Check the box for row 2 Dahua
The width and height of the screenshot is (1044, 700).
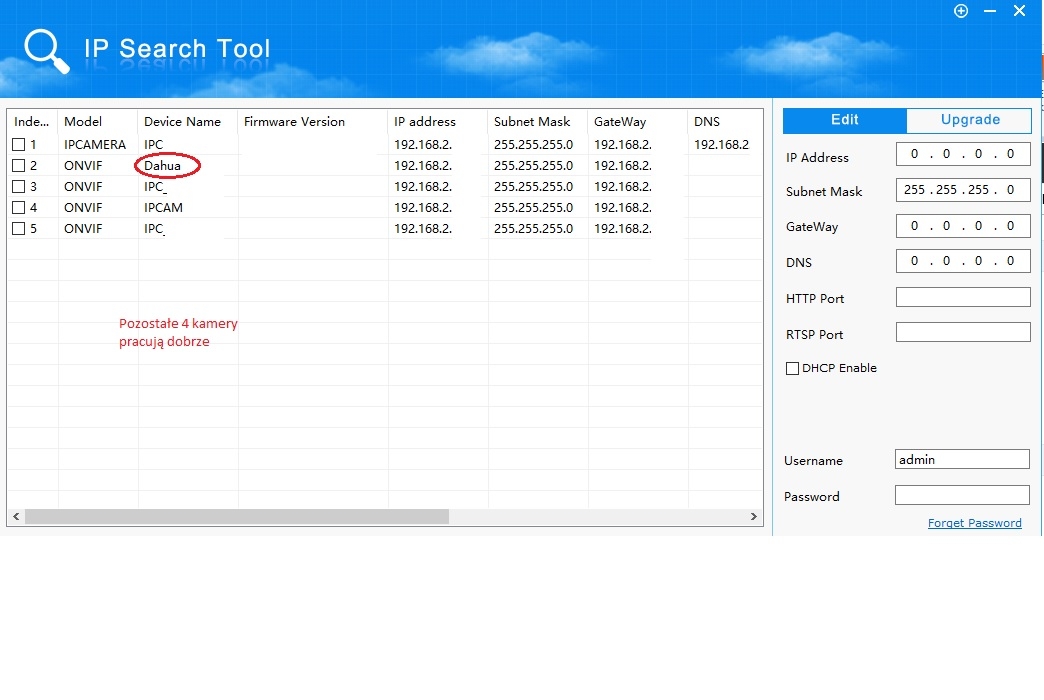[19, 165]
